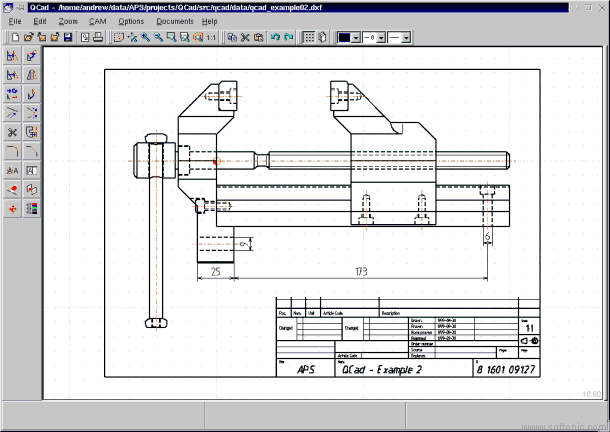Click the Undo arrow icon

pyautogui.click(x=274, y=37)
